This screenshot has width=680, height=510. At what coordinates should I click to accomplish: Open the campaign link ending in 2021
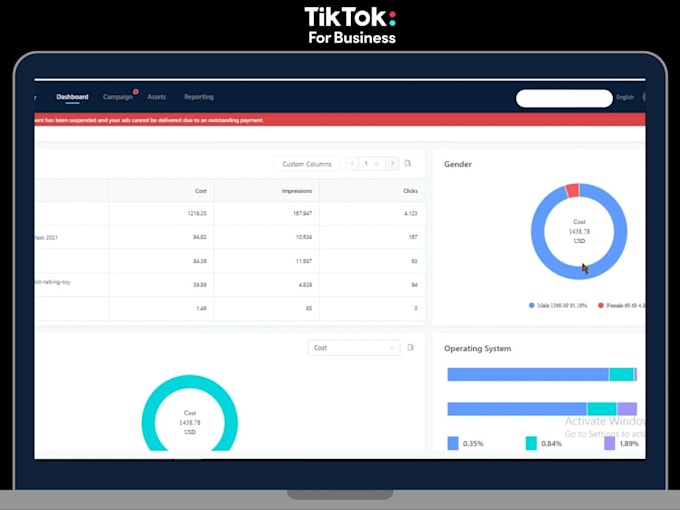(46, 238)
